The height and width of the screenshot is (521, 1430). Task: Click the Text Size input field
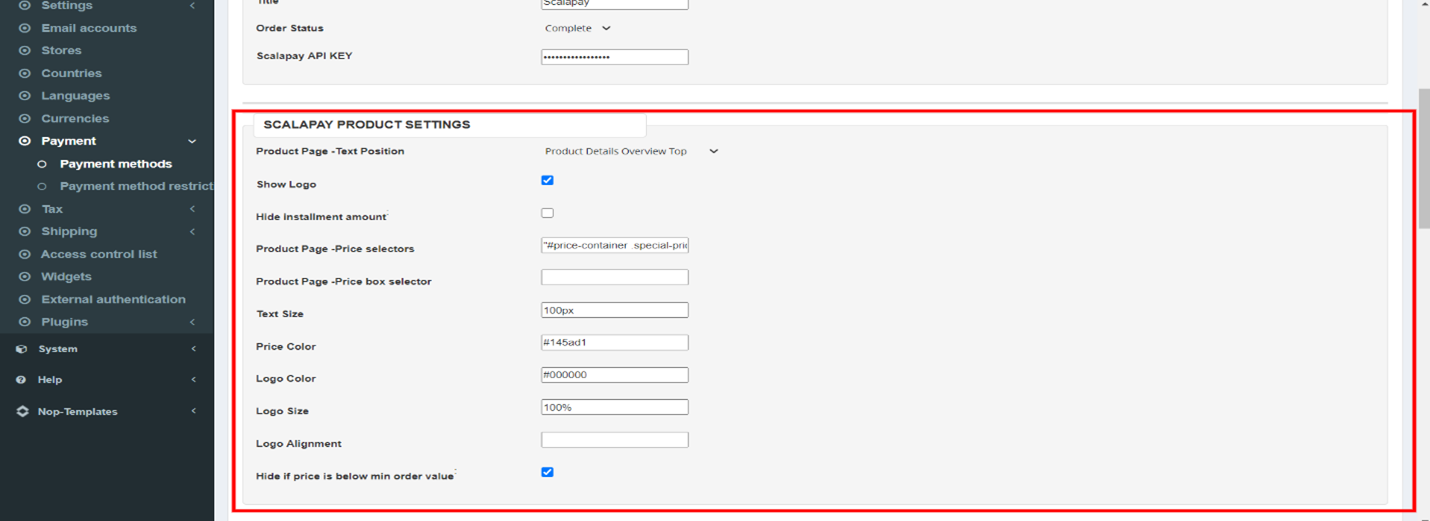coord(615,310)
